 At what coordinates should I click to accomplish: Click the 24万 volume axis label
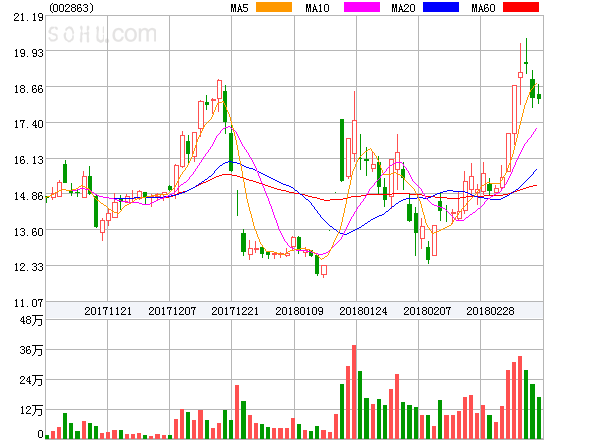tap(31, 380)
